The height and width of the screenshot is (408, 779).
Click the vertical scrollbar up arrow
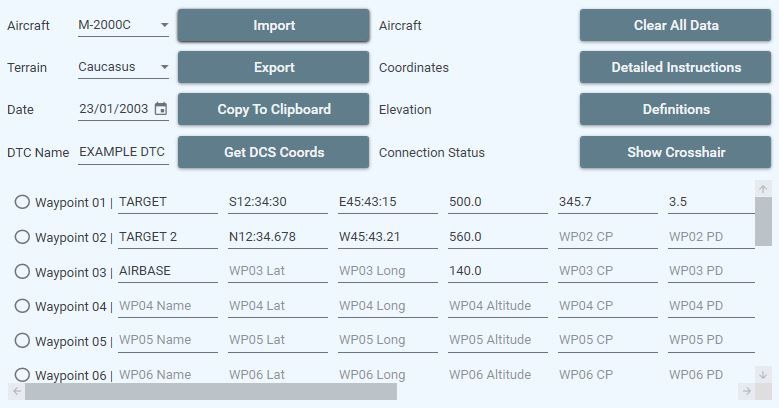coord(763,189)
